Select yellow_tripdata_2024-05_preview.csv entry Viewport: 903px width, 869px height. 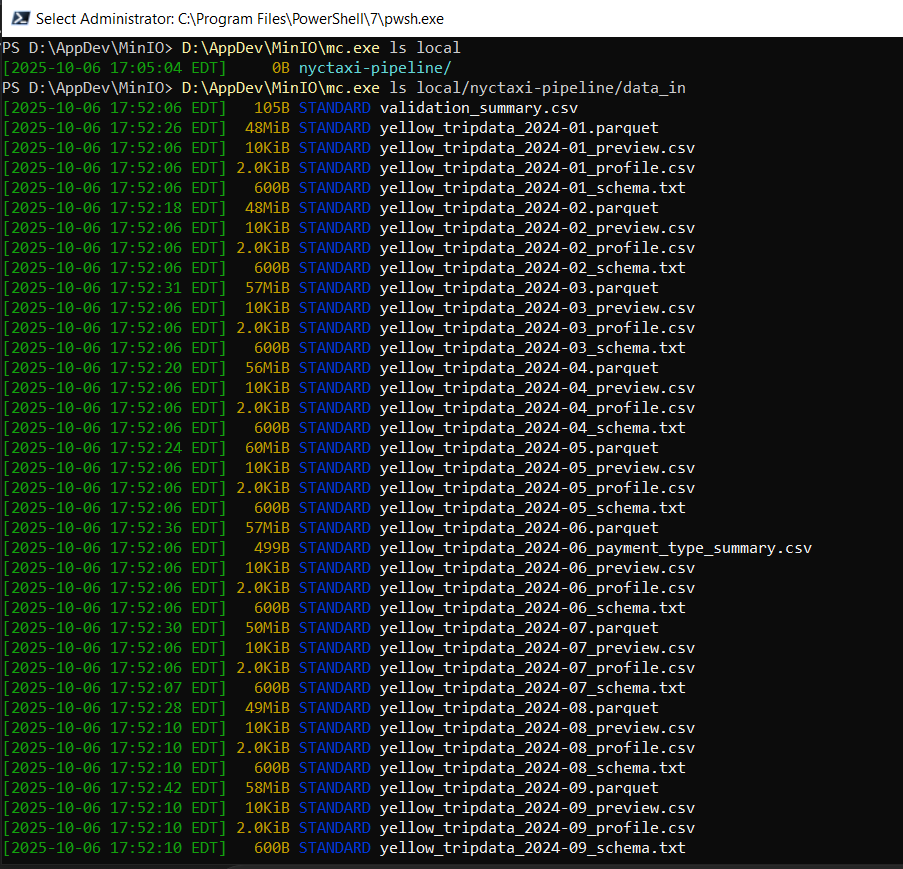tap(537, 468)
